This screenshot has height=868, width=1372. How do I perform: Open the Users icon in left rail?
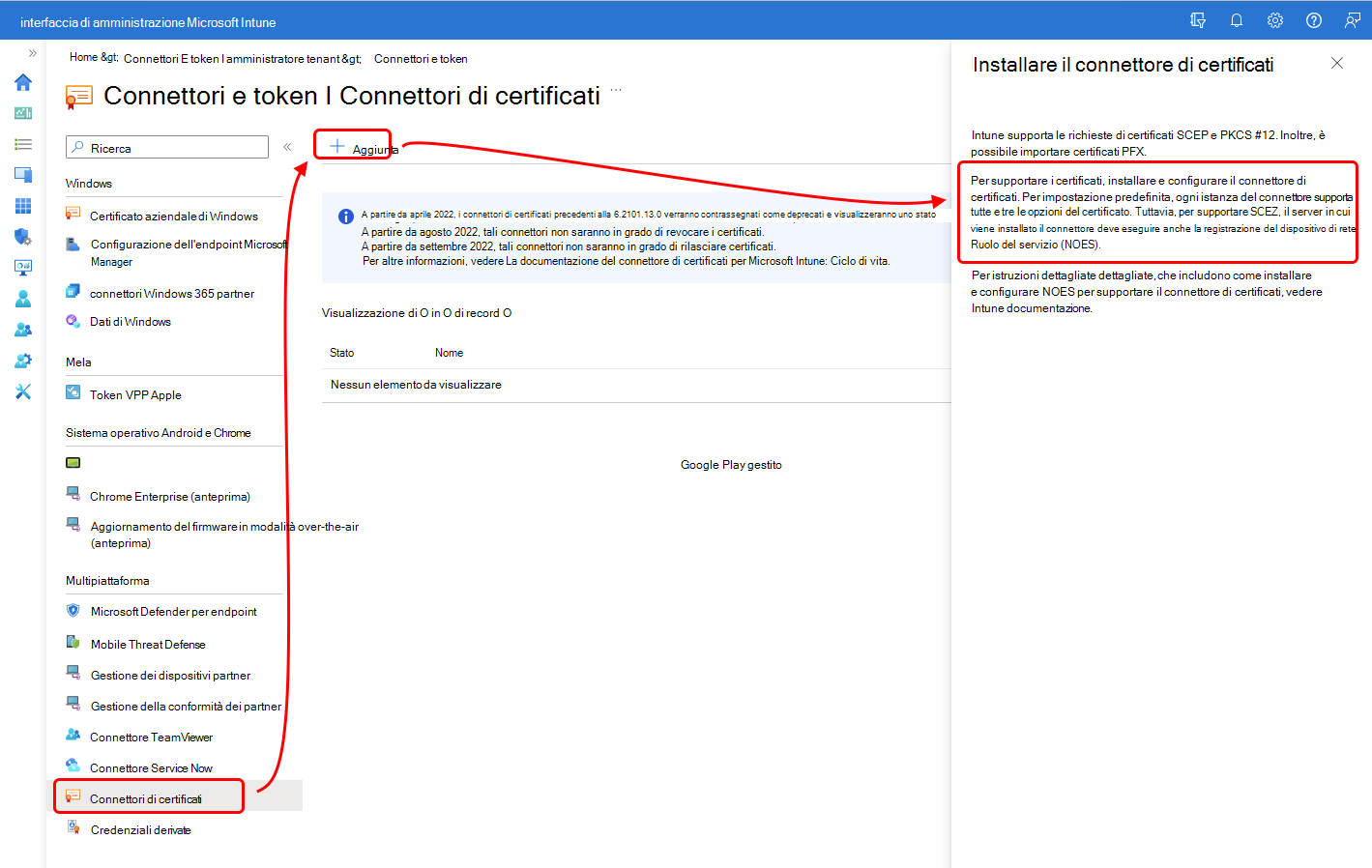[23, 299]
